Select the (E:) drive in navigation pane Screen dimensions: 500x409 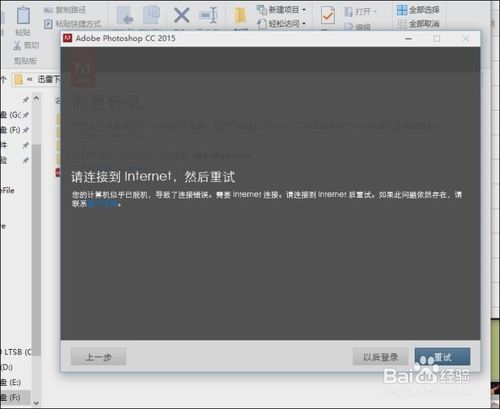[x=10, y=382]
